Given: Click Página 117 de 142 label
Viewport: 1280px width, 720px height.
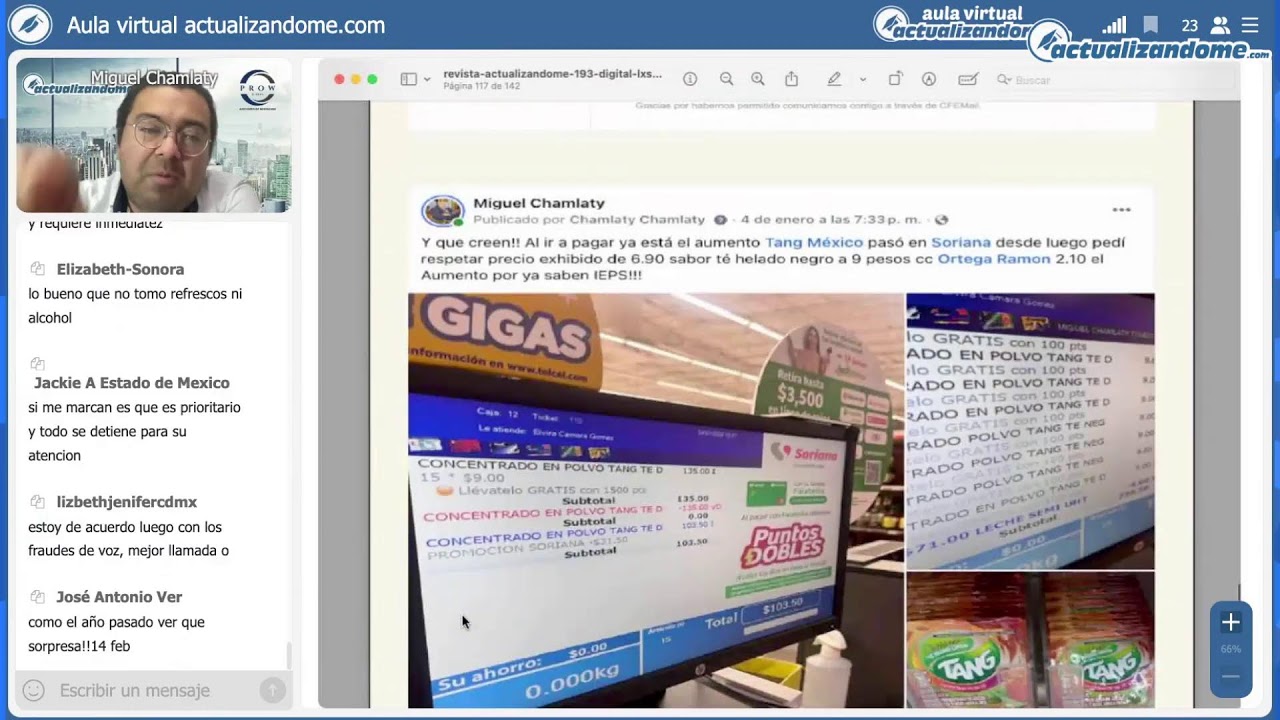Looking at the screenshot, I should [x=482, y=86].
